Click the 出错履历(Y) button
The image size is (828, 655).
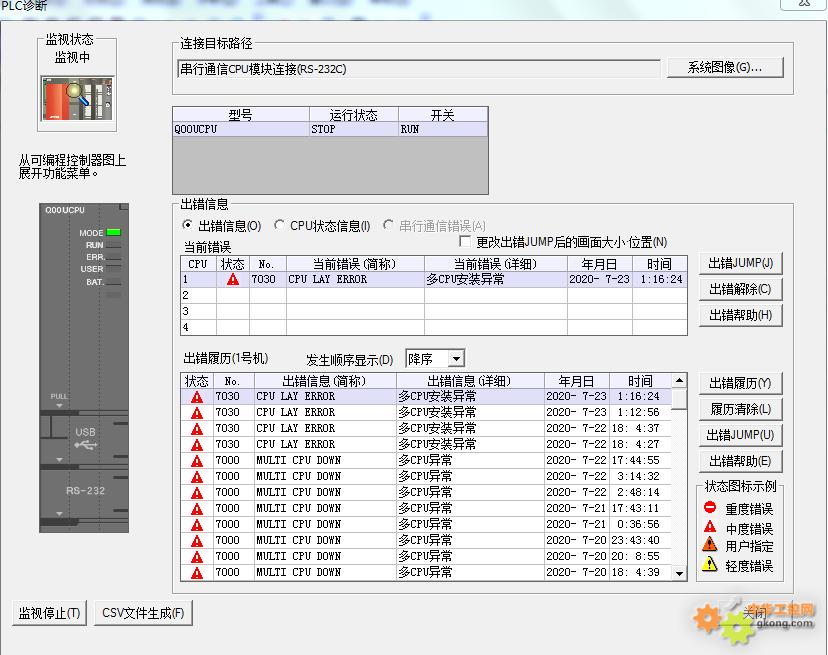coord(740,383)
